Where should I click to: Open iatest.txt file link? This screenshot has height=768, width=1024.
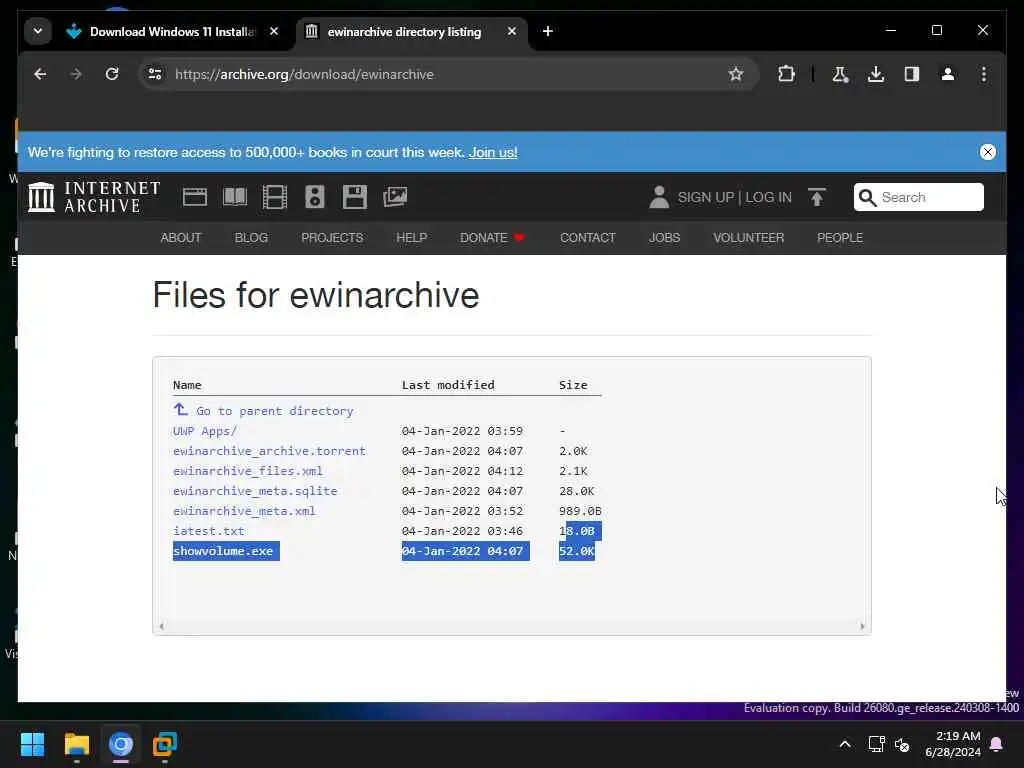click(x=208, y=531)
